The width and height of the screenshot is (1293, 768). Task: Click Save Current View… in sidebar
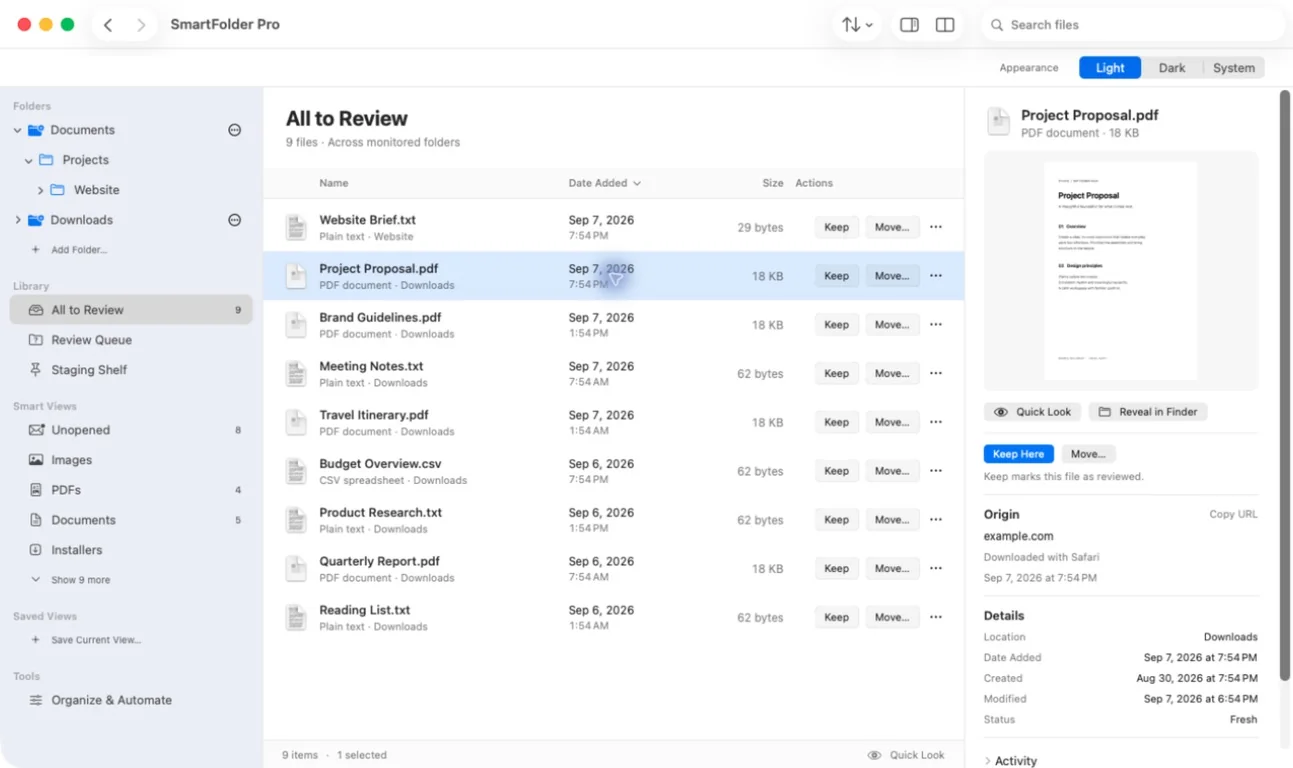(86, 640)
